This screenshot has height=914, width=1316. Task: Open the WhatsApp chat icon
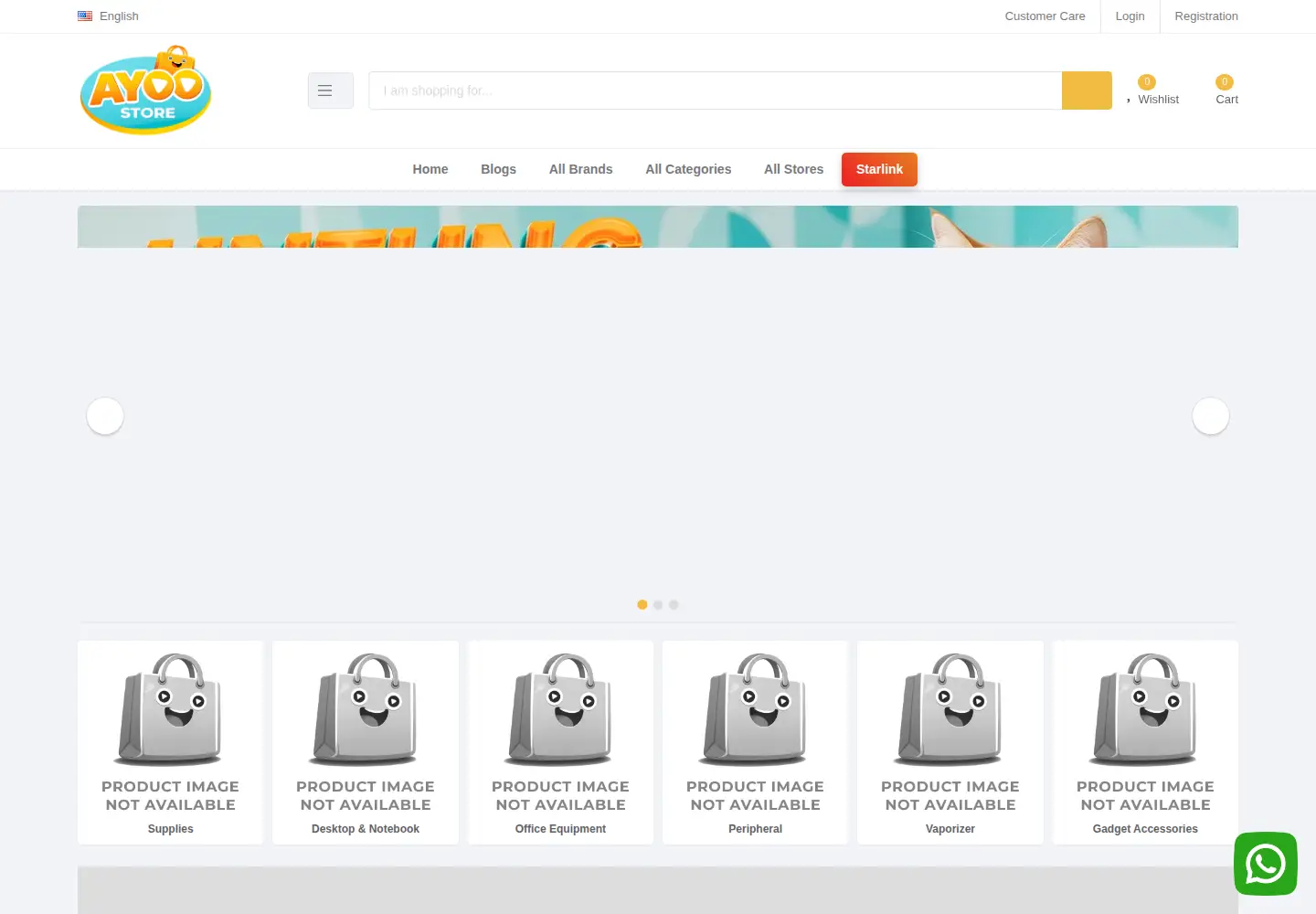pyautogui.click(x=1266, y=864)
